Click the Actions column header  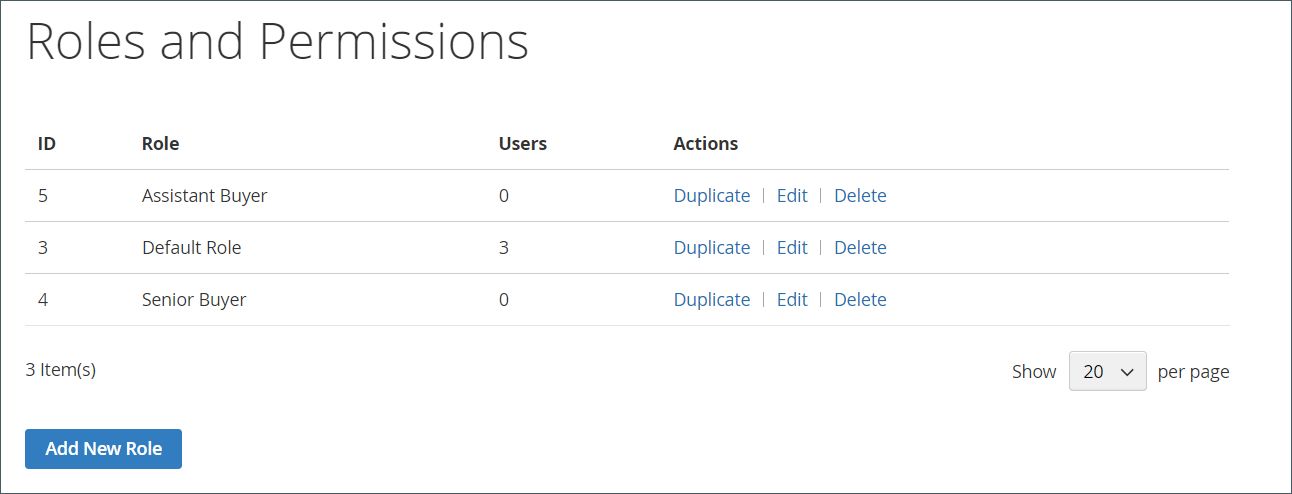coord(705,144)
